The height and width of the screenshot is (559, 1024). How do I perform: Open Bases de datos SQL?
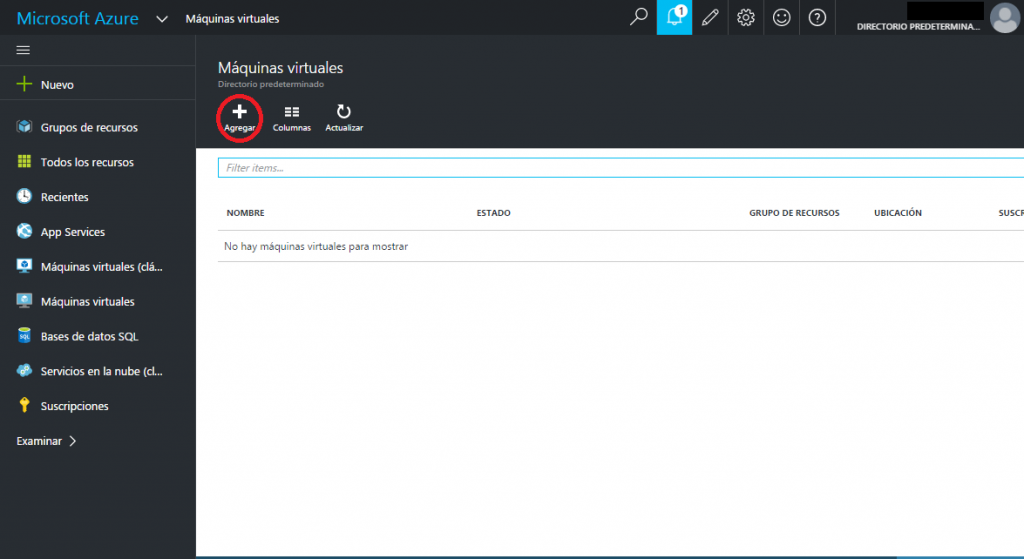[88, 336]
